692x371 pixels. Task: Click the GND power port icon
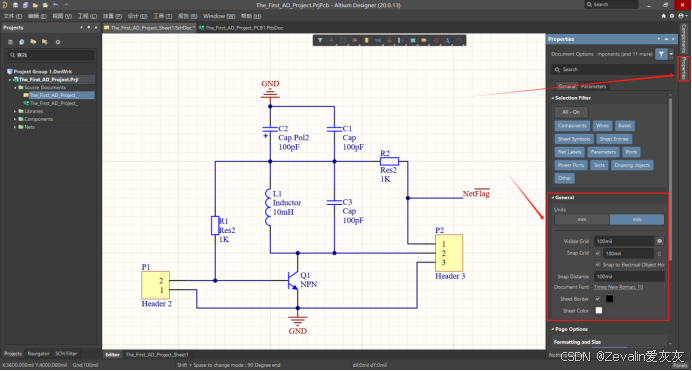[389, 40]
